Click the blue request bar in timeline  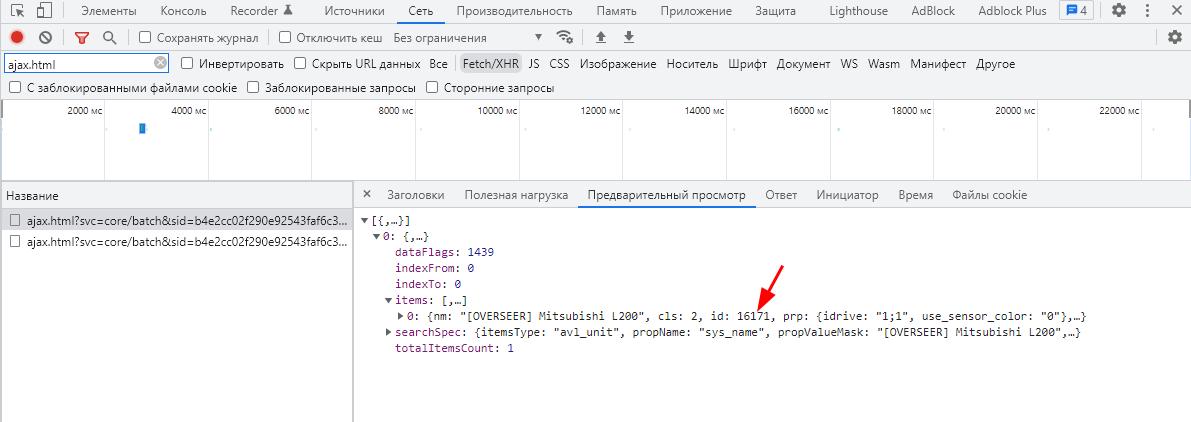point(142,129)
